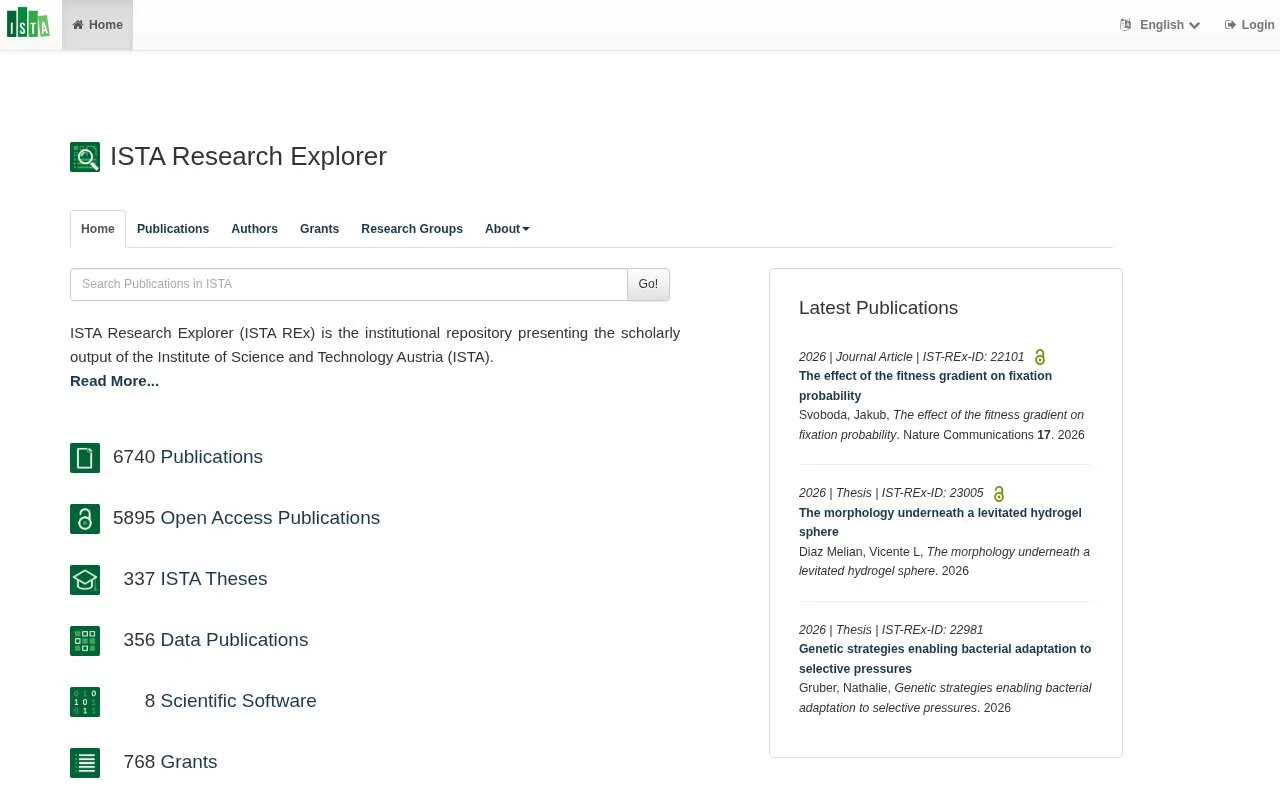Click the Grants list icon
The height and width of the screenshot is (800, 1280).
coord(85,763)
